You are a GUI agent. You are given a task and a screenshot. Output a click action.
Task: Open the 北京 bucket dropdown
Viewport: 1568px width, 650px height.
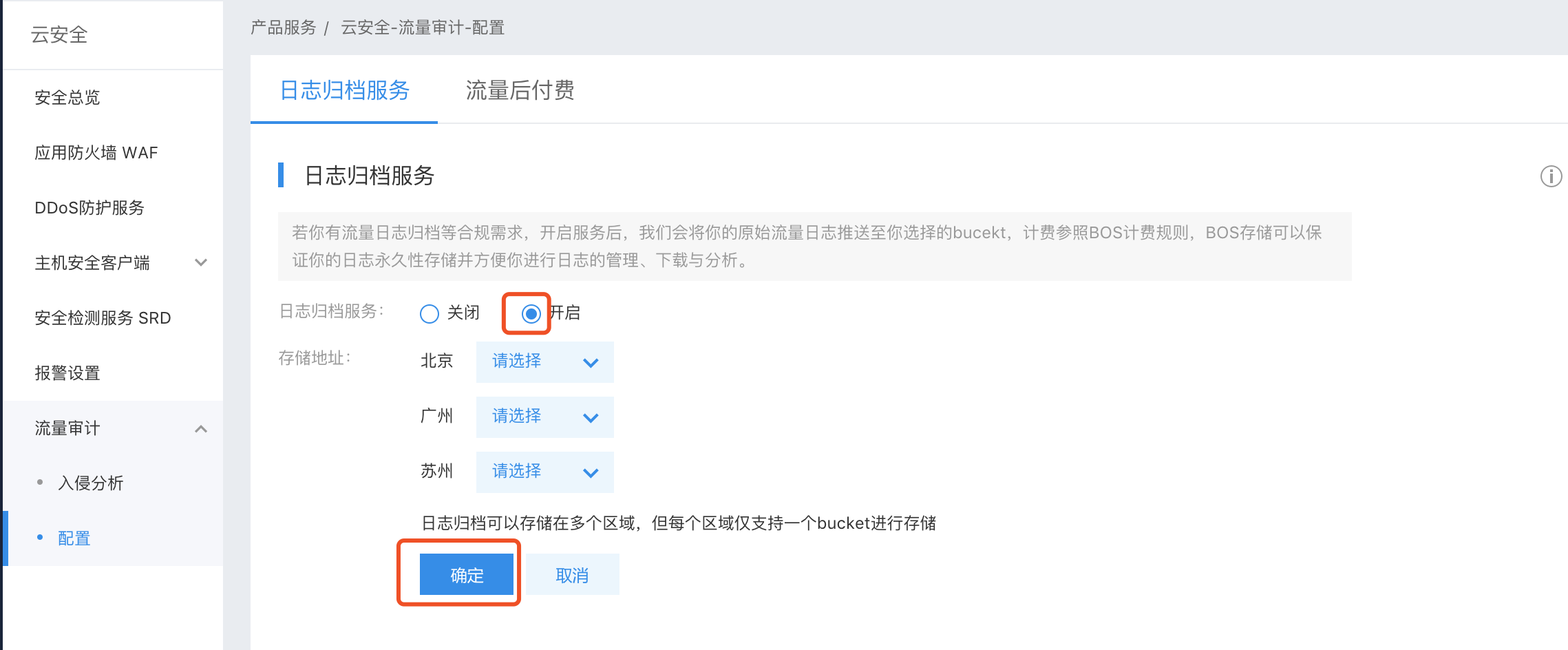pyautogui.click(x=544, y=362)
